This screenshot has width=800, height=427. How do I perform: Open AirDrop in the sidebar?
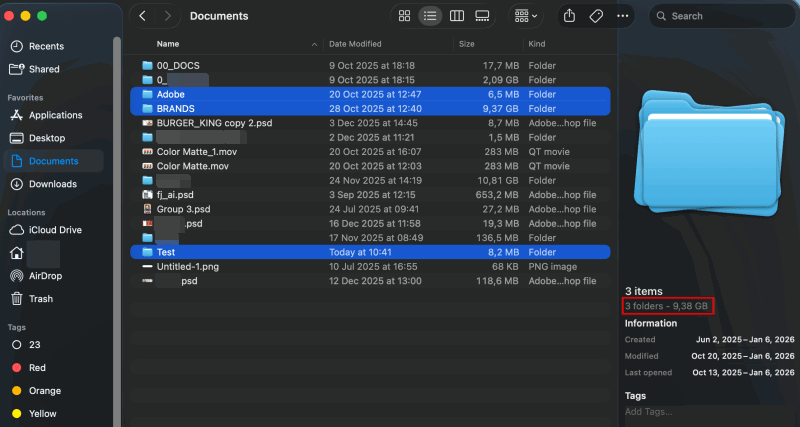pos(53,275)
